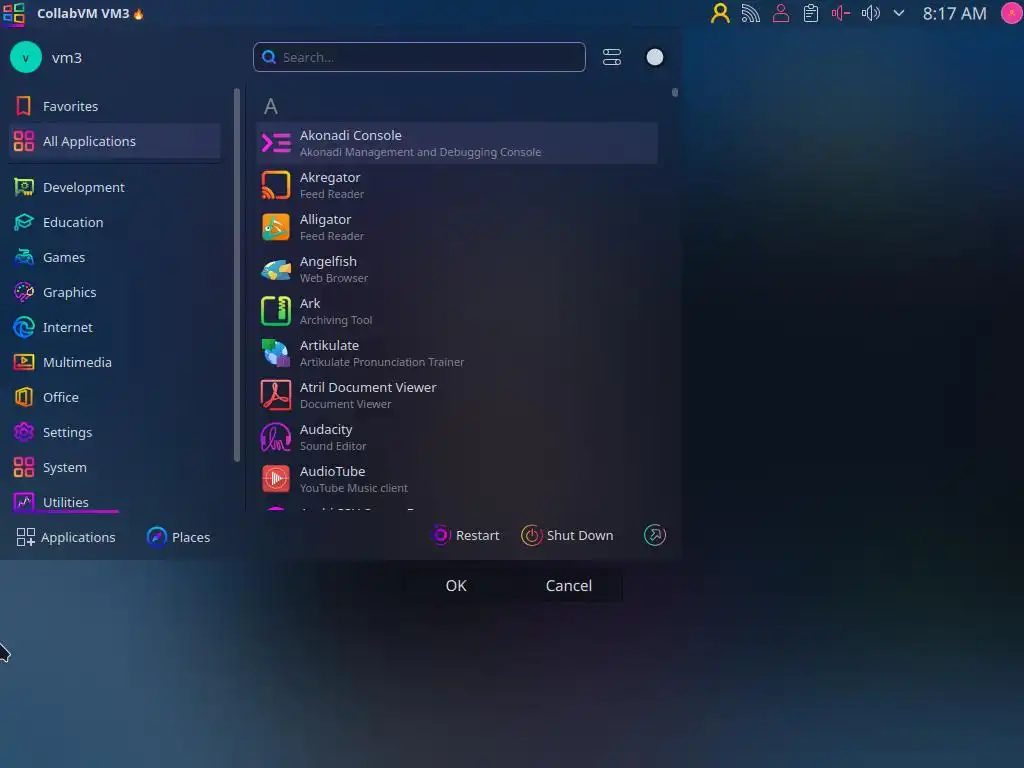Open the Ark archiving tool icon

pyautogui.click(x=276, y=311)
